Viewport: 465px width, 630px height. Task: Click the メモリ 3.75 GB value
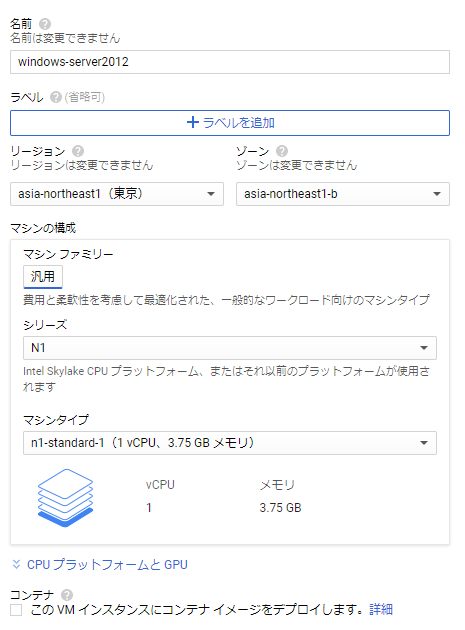(x=280, y=507)
